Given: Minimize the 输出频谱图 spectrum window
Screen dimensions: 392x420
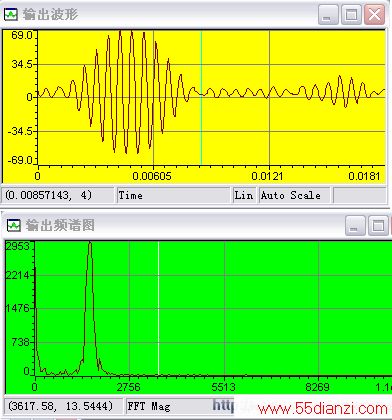Looking at the screenshot, I should 355,226.
